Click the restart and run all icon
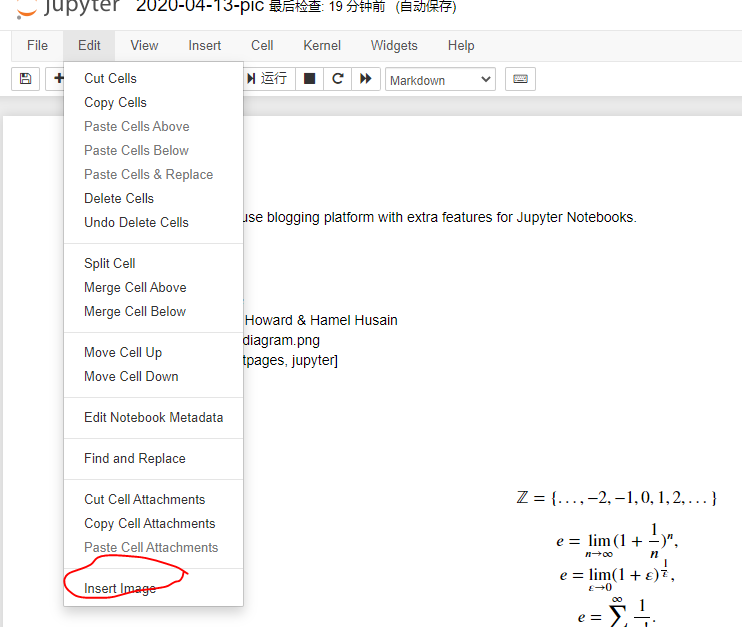This screenshot has width=742, height=627. pyautogui.click(x=366, y=79)
